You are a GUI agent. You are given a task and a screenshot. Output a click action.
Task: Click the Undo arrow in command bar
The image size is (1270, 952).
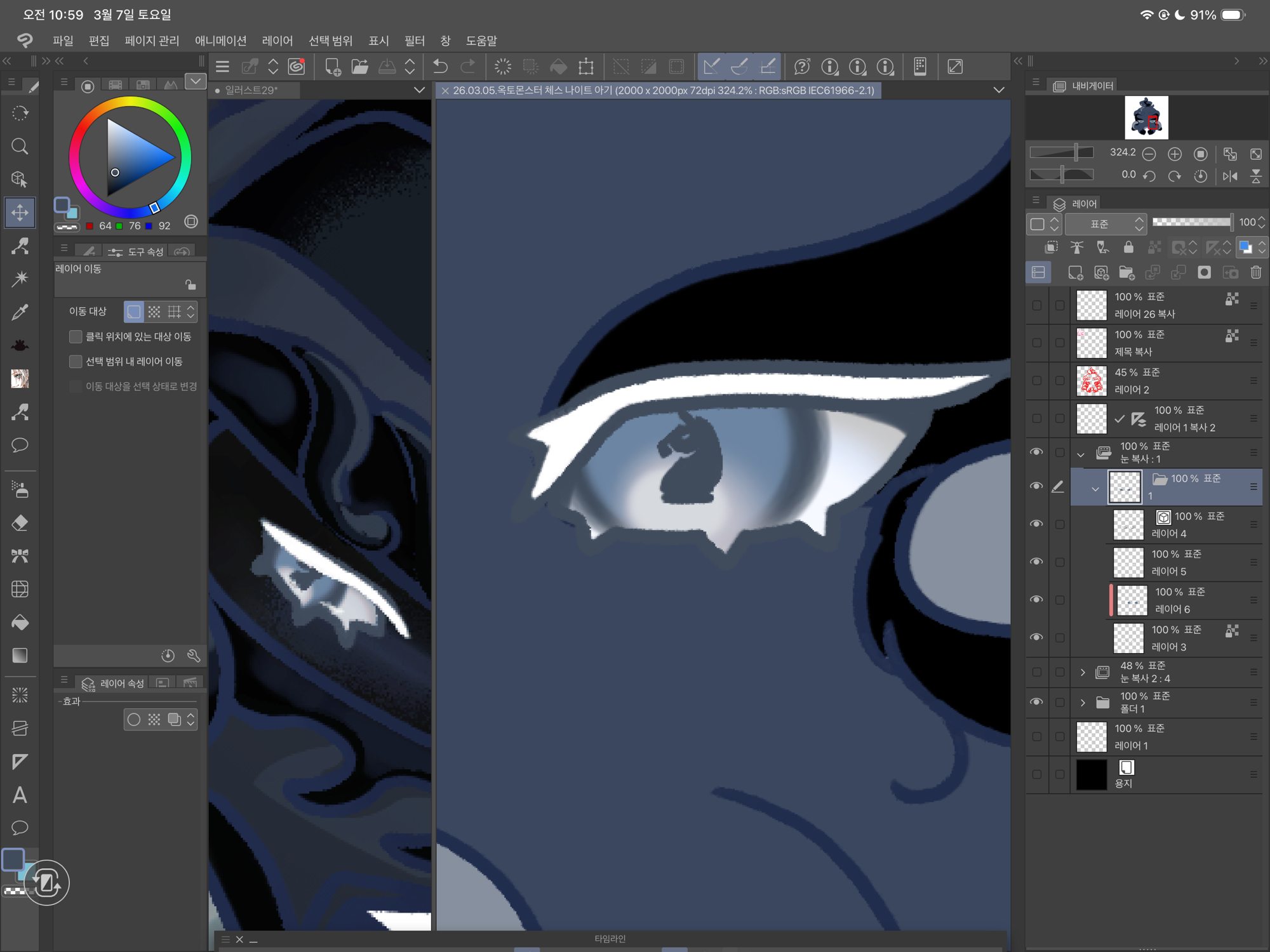coord(439,67)
